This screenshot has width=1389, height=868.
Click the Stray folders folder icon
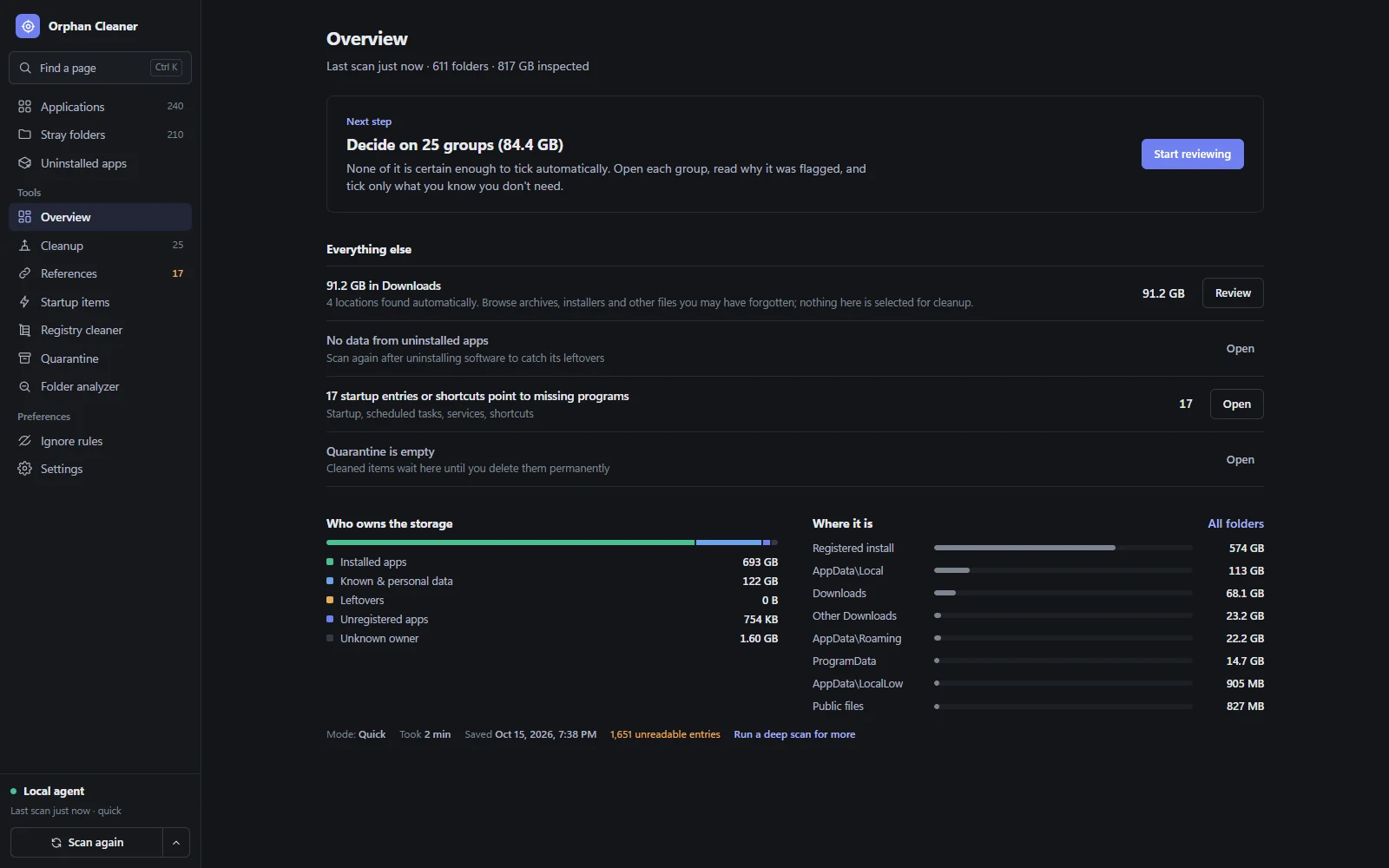click(x=24, y=135)
